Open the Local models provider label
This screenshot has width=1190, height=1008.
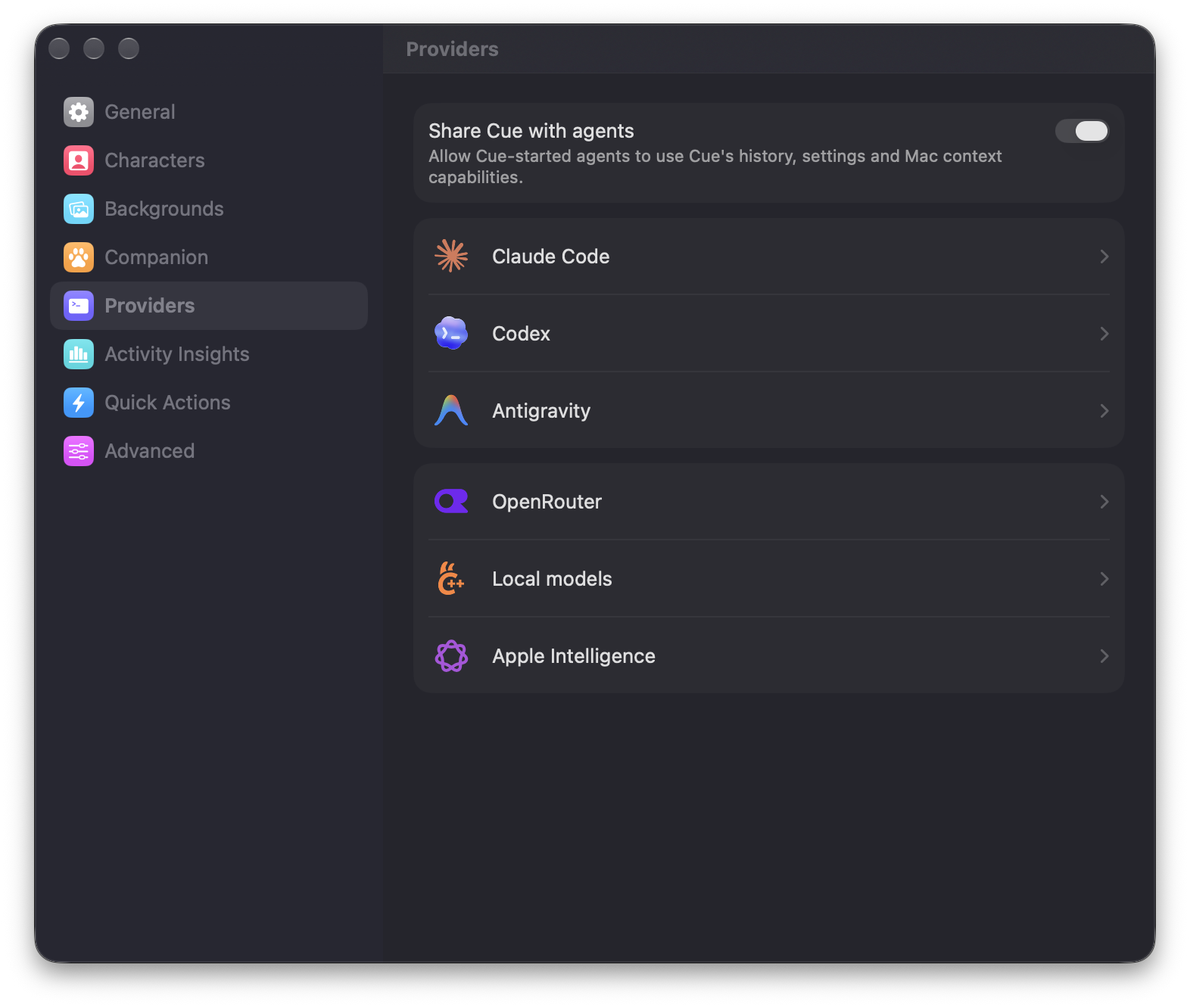coord(552,579)
